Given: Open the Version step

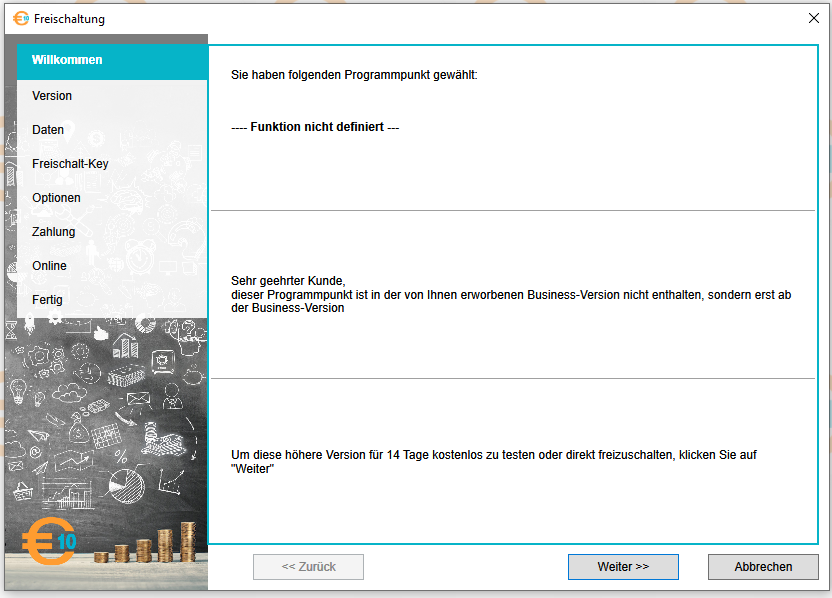Looking at the screenshot, I should (52, 96).
